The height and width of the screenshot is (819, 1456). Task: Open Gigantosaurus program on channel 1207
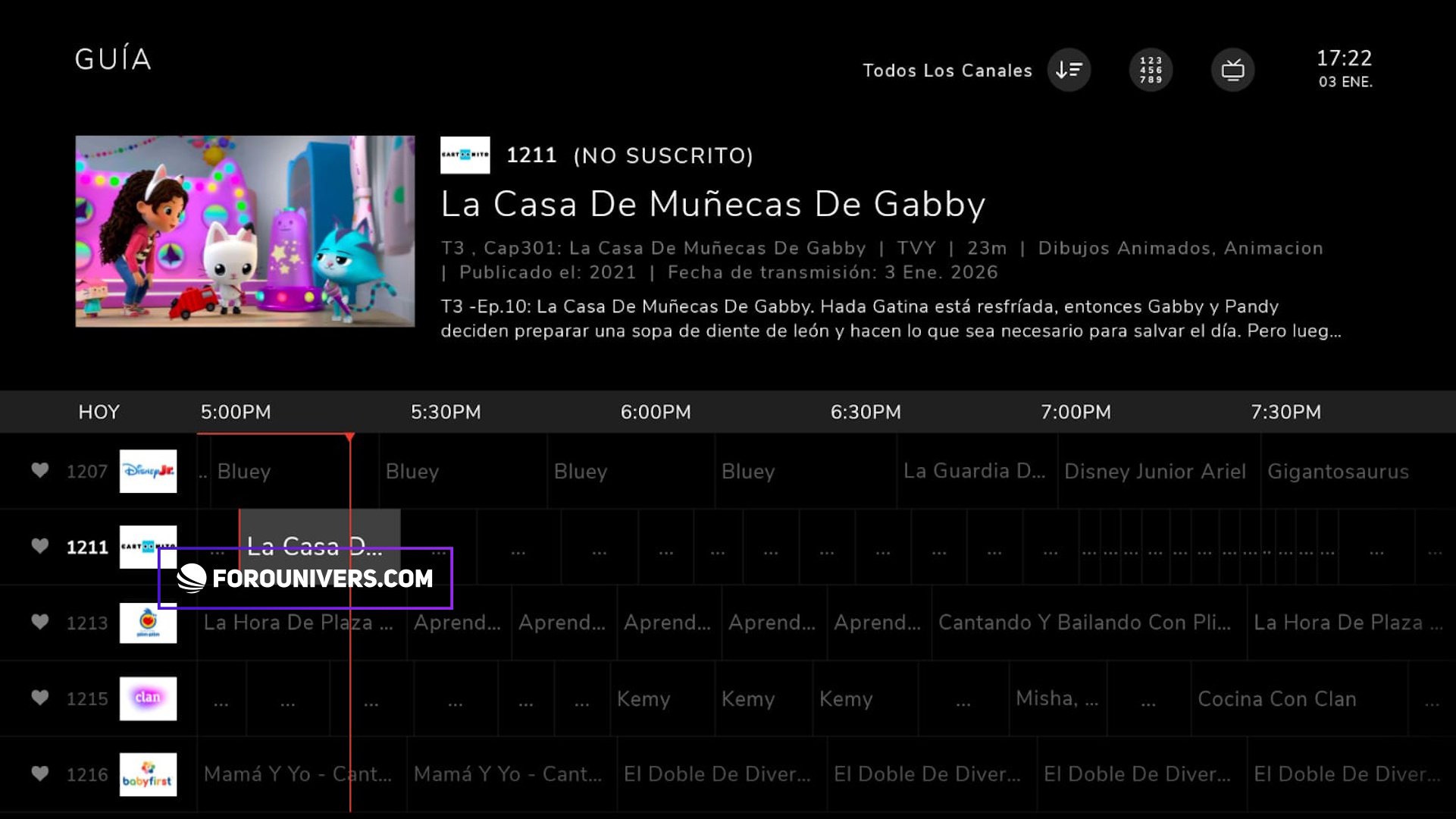tap(1338, 471)
